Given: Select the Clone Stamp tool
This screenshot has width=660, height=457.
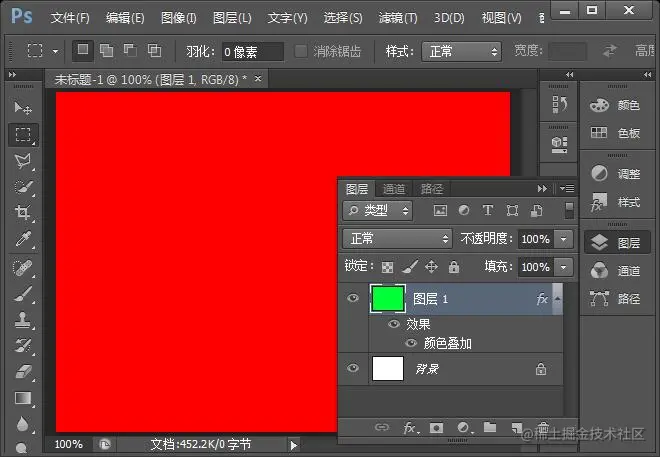Looking at the screenshot, I should pyautogui.click(x=23, y=320).
